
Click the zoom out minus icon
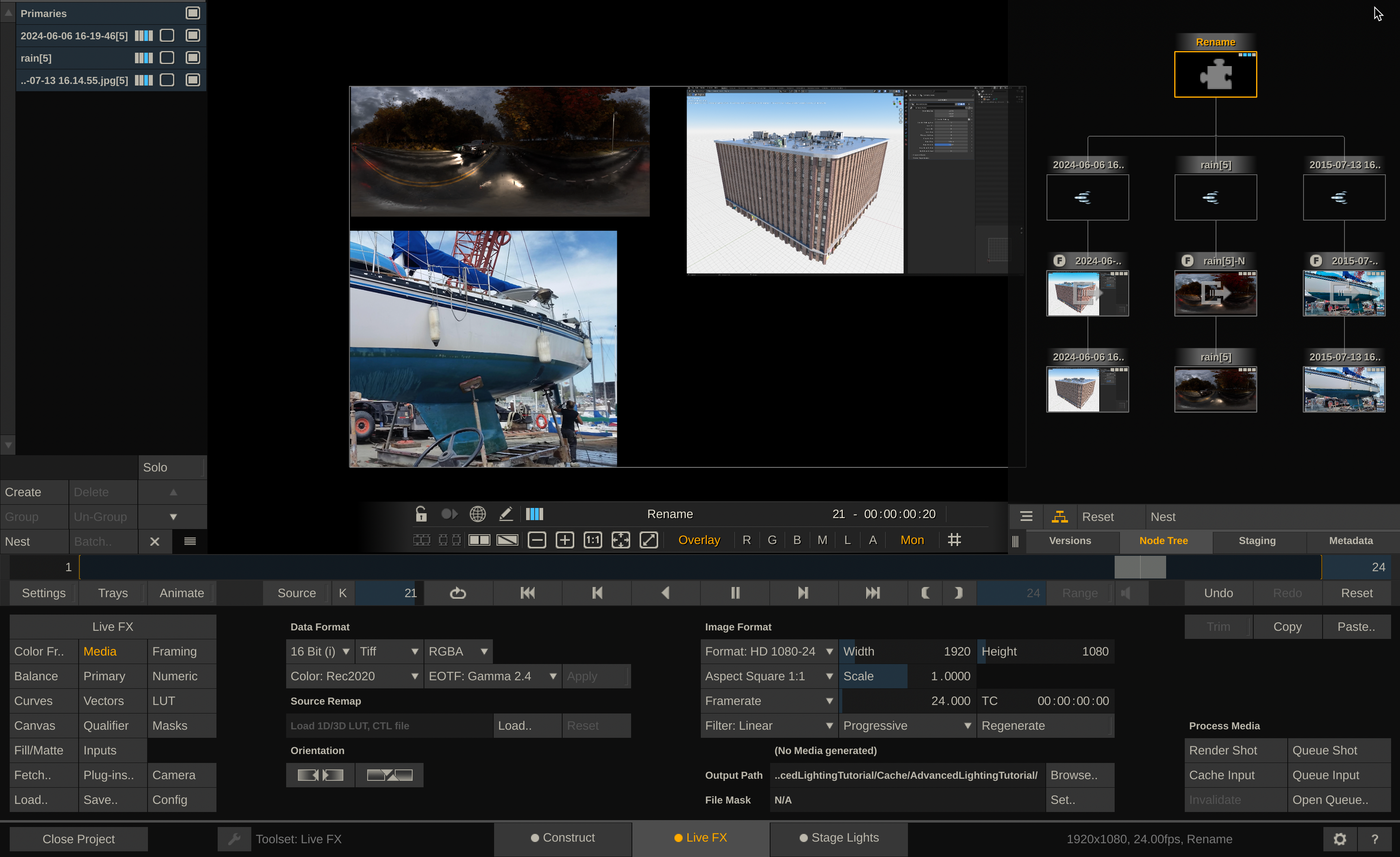[536, 540]
